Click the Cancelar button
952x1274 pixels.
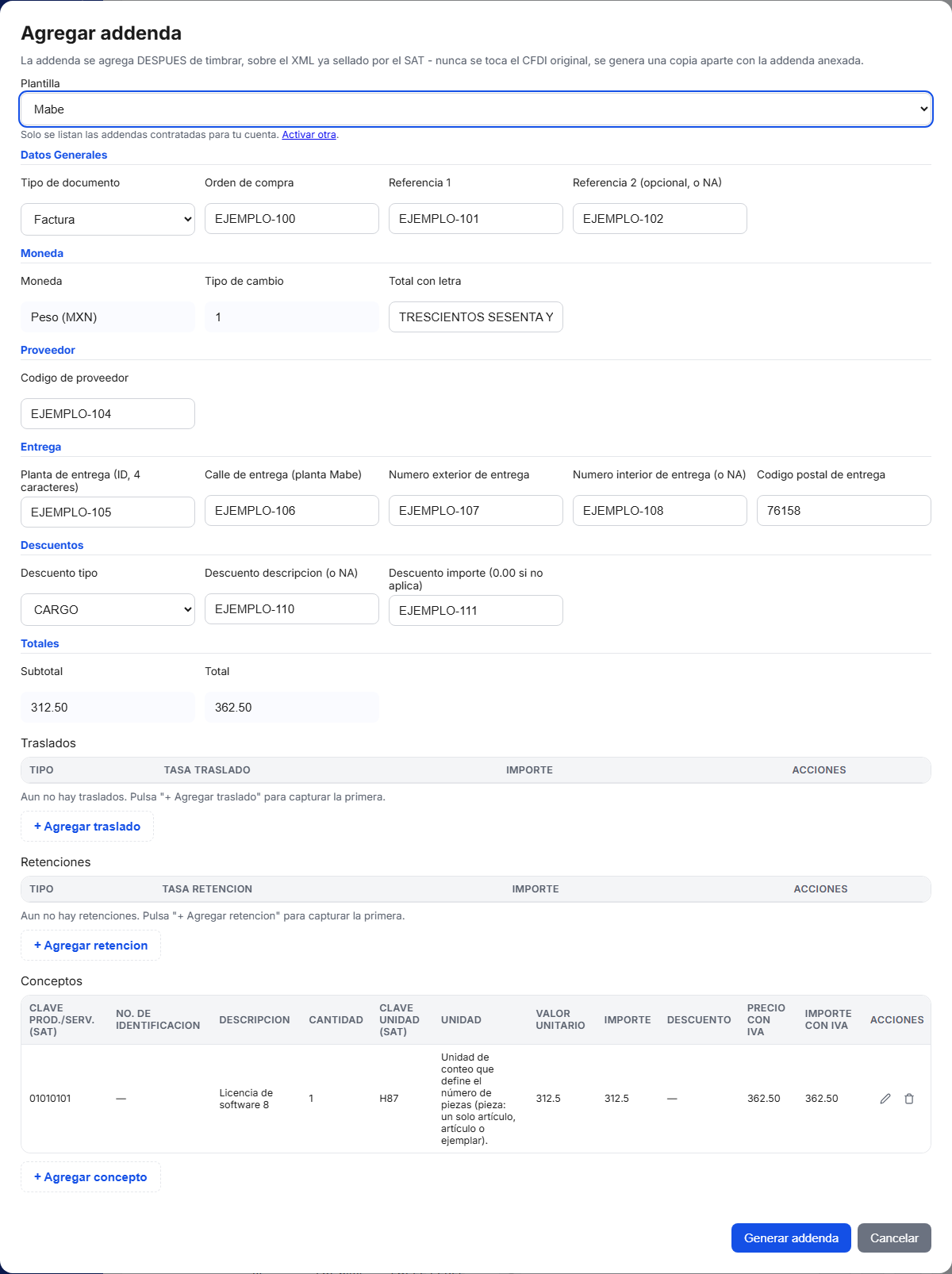click(x=894, y=1238)
